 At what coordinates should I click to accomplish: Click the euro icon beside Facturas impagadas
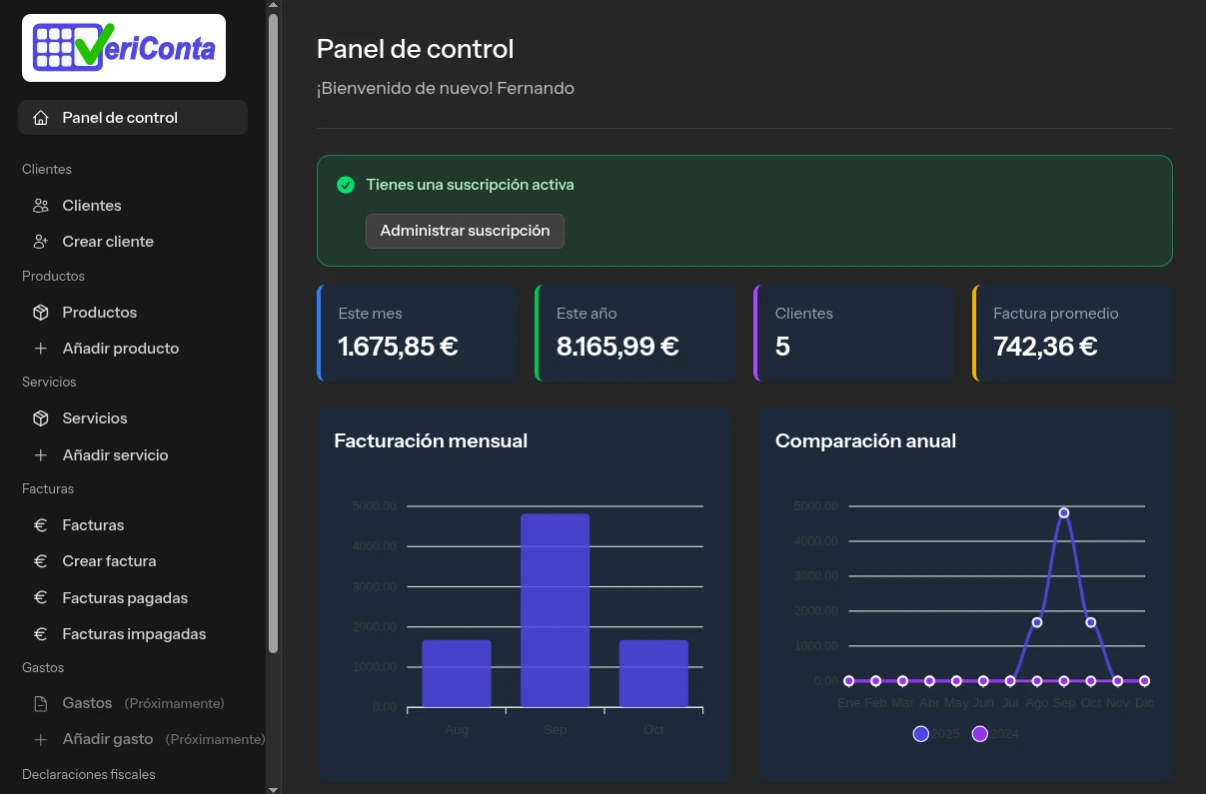click(40, 633)
